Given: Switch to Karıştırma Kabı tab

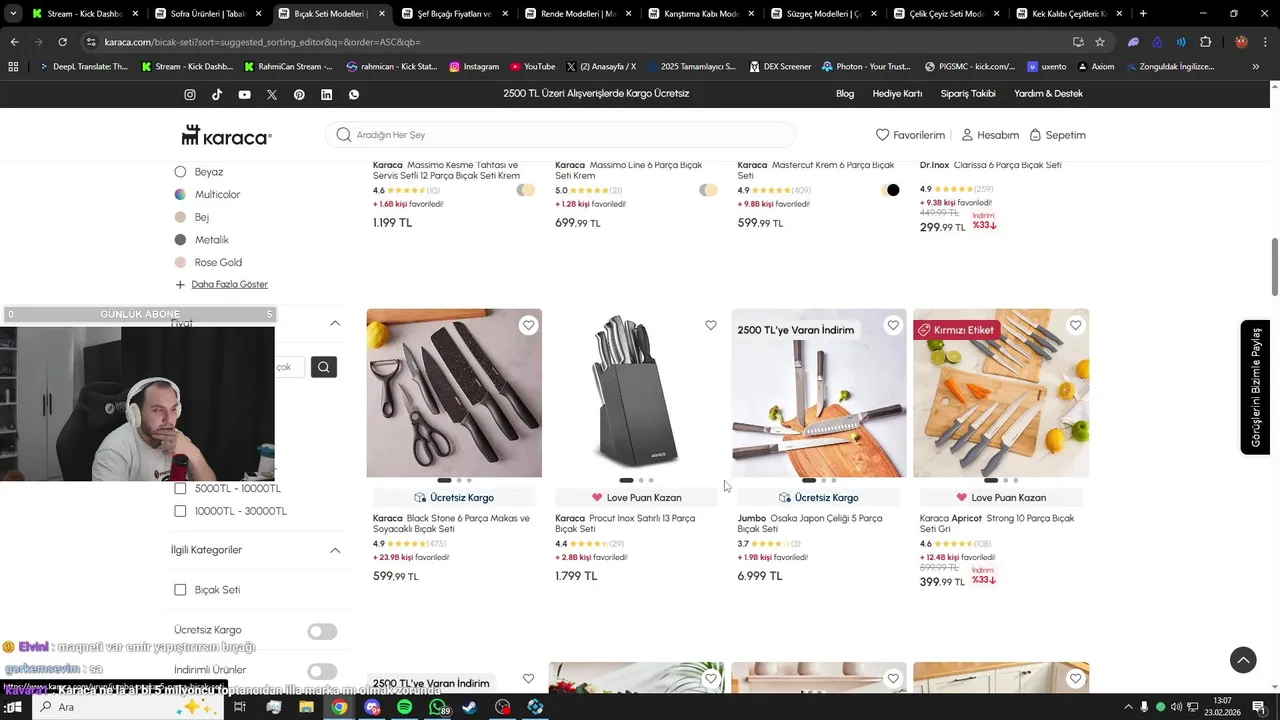Looking at the screenshot, I should (702, 14).
